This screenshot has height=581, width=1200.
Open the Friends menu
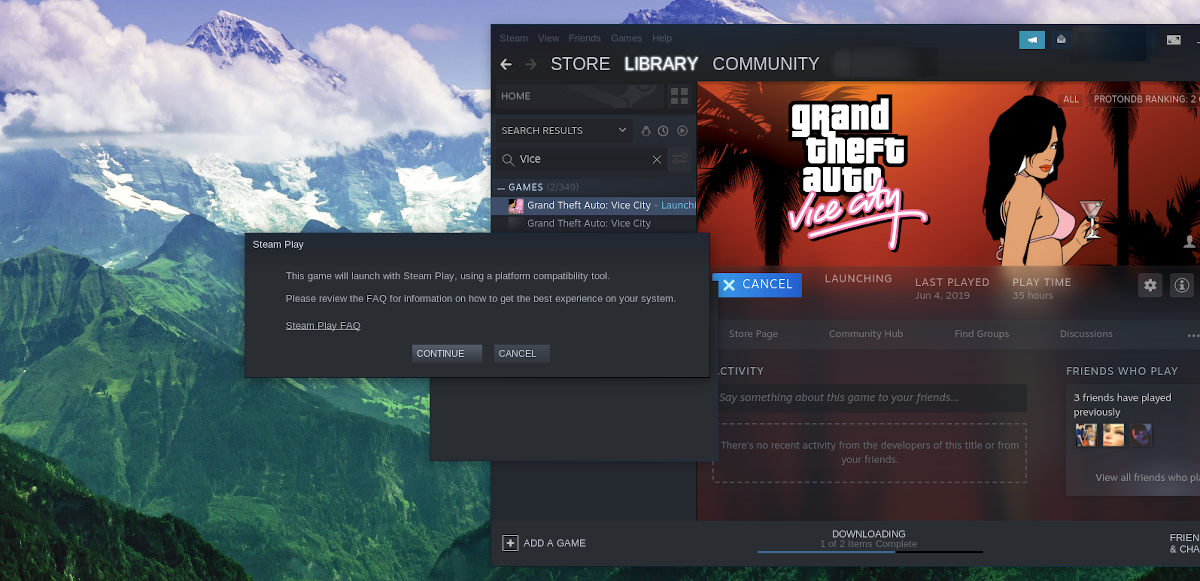(x=585, y=38)
